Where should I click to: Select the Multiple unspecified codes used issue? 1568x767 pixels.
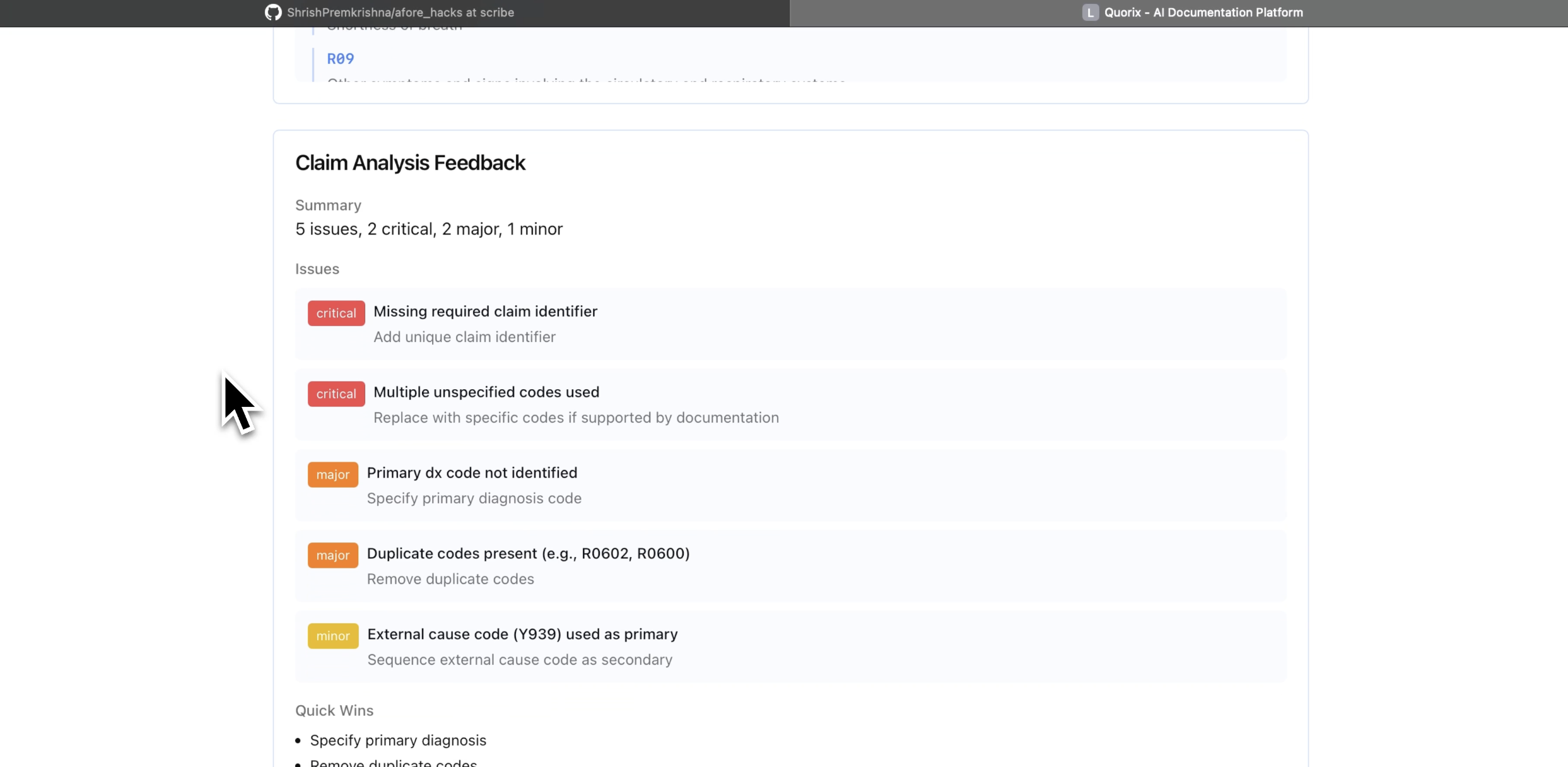coord(486,392)
